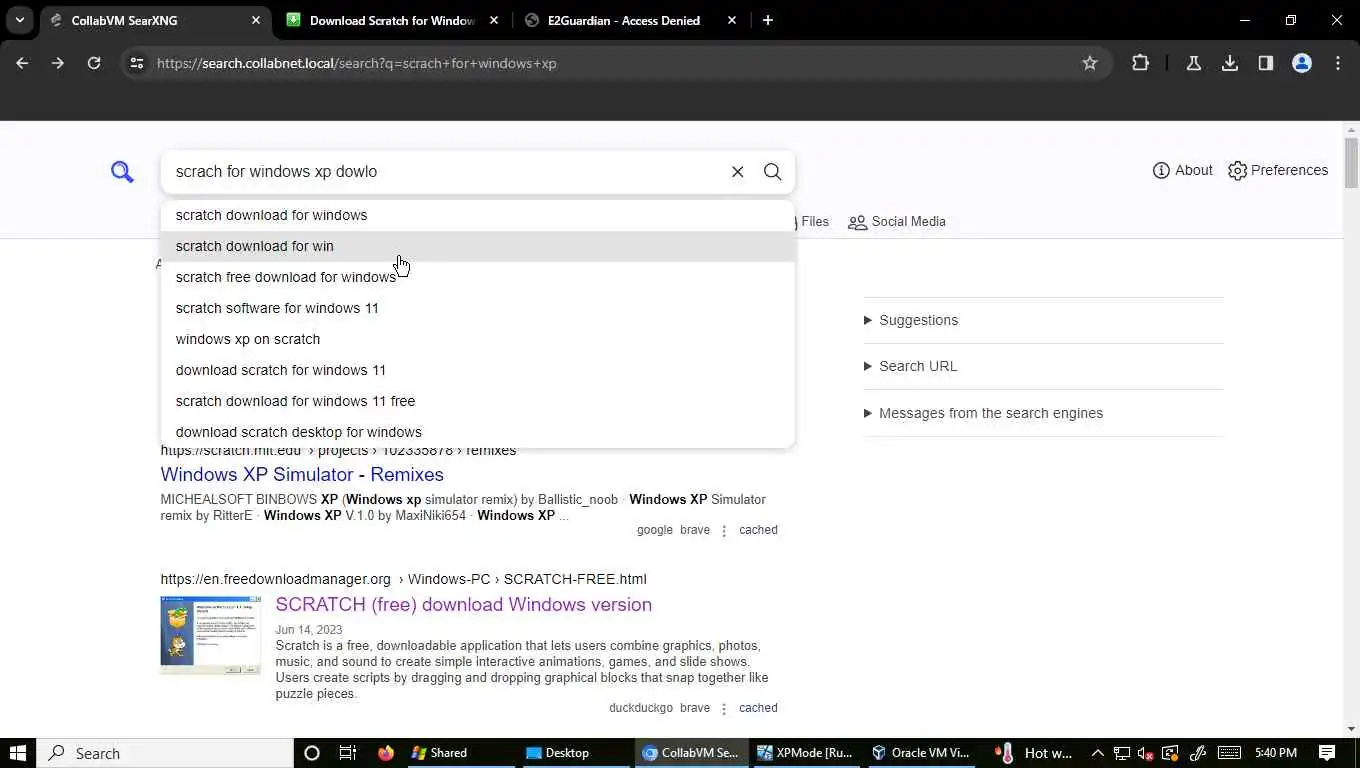Open the tab search dropdown
The width and height of the screenshot is (1360, 768).
point(20,20)
